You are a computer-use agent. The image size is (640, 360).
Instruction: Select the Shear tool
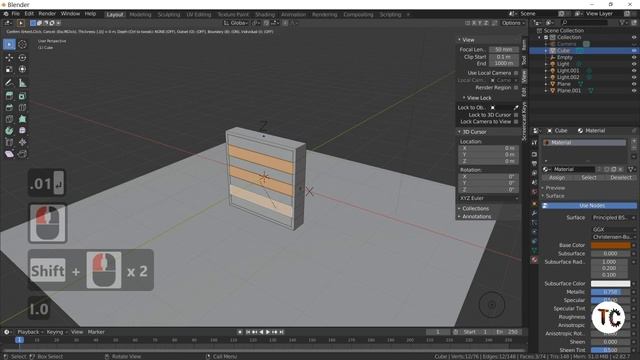pyautogui.click(x=9, y=154)
